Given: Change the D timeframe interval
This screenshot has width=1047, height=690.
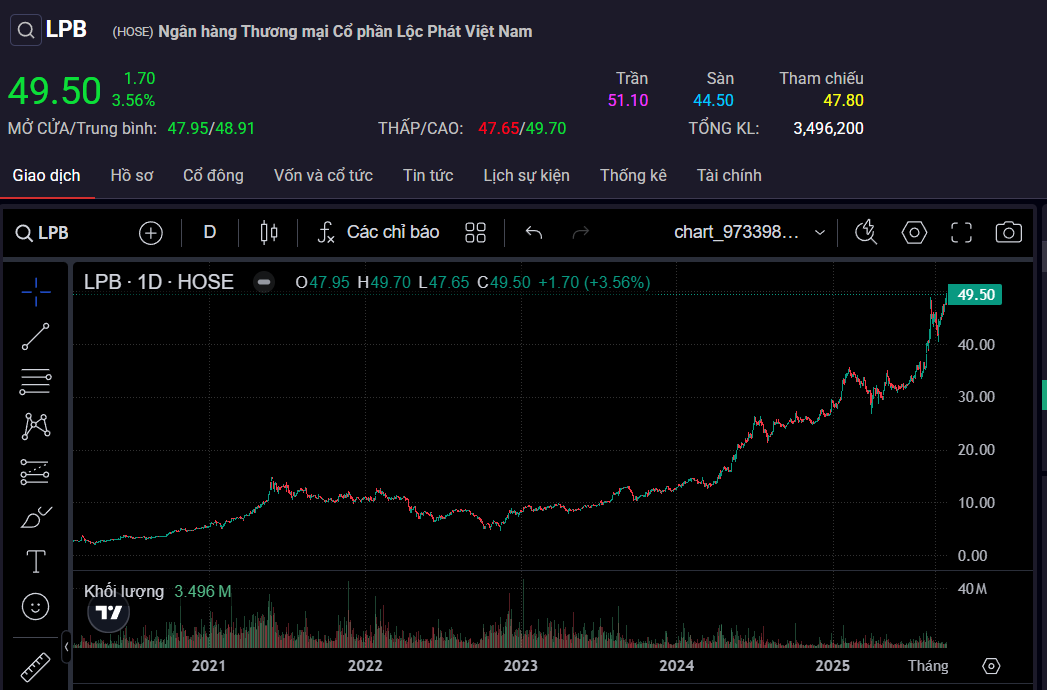Looking at the screenshot, I should pyautogui.click(x=210, y=233).
